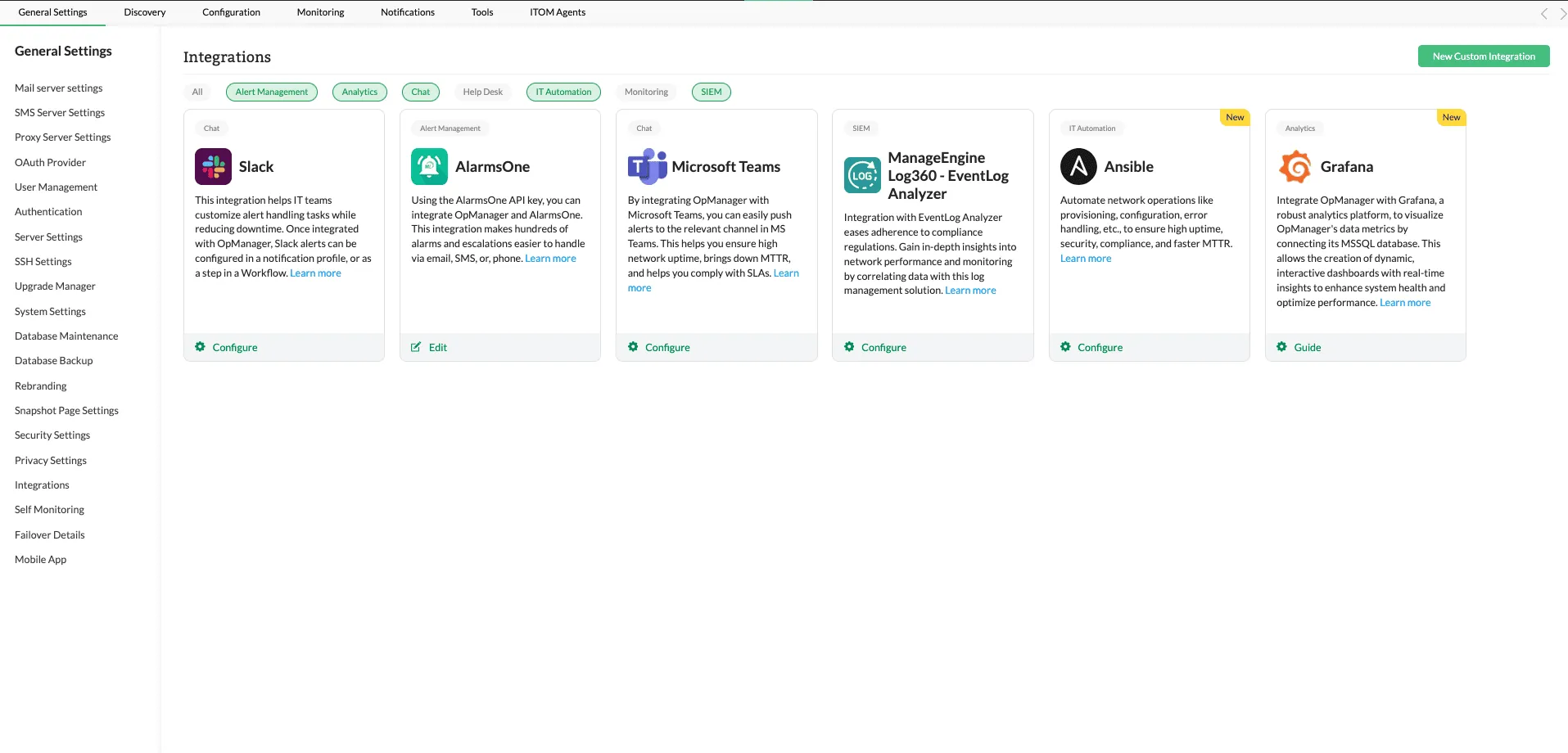This screenshot has height=753, width=1568.
Task: Go to previous tabs with left chevron
Action: [1544, 13]
